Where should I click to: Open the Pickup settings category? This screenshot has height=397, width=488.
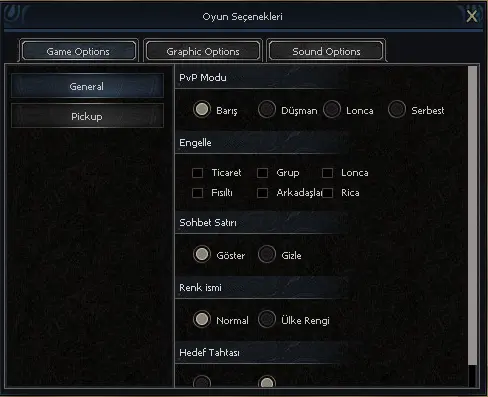[x=87, y=116]
